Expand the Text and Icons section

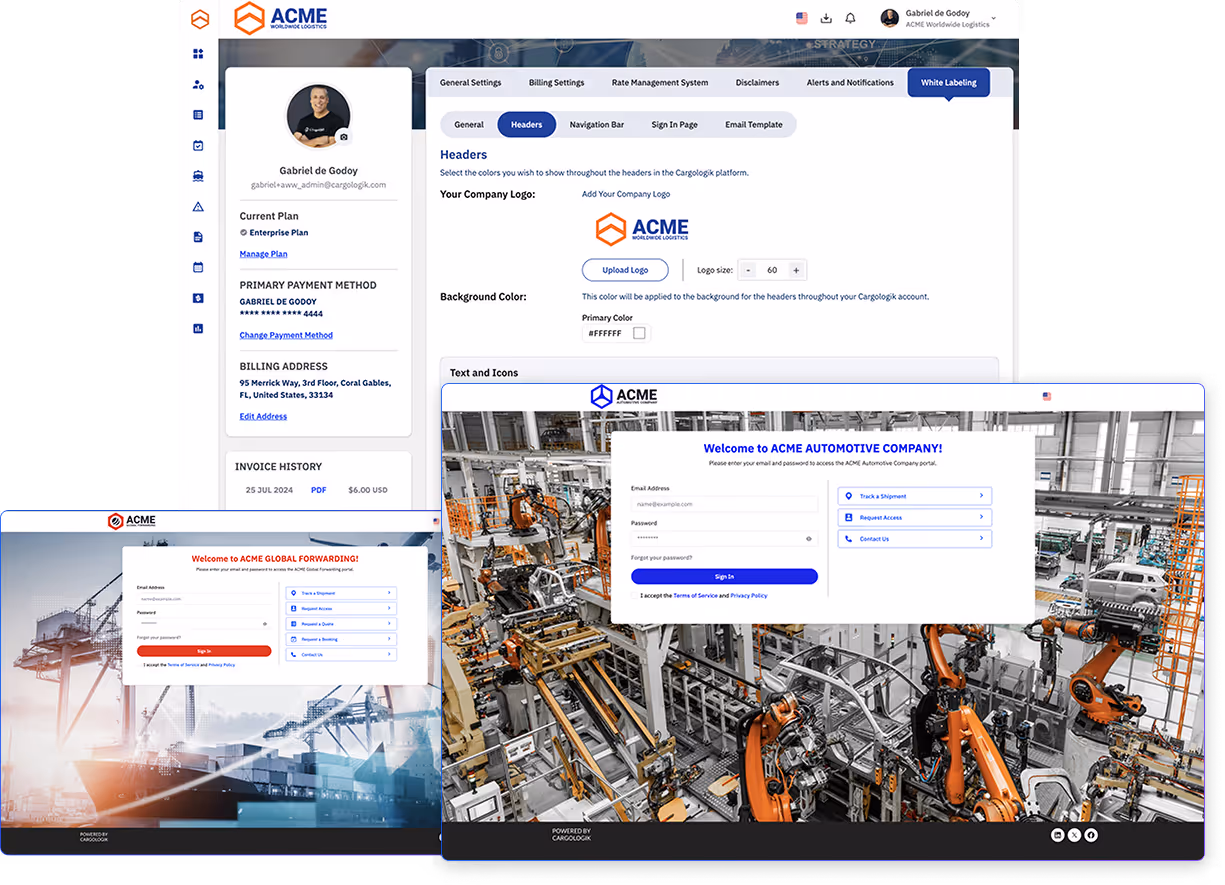(x=719, y=372)
